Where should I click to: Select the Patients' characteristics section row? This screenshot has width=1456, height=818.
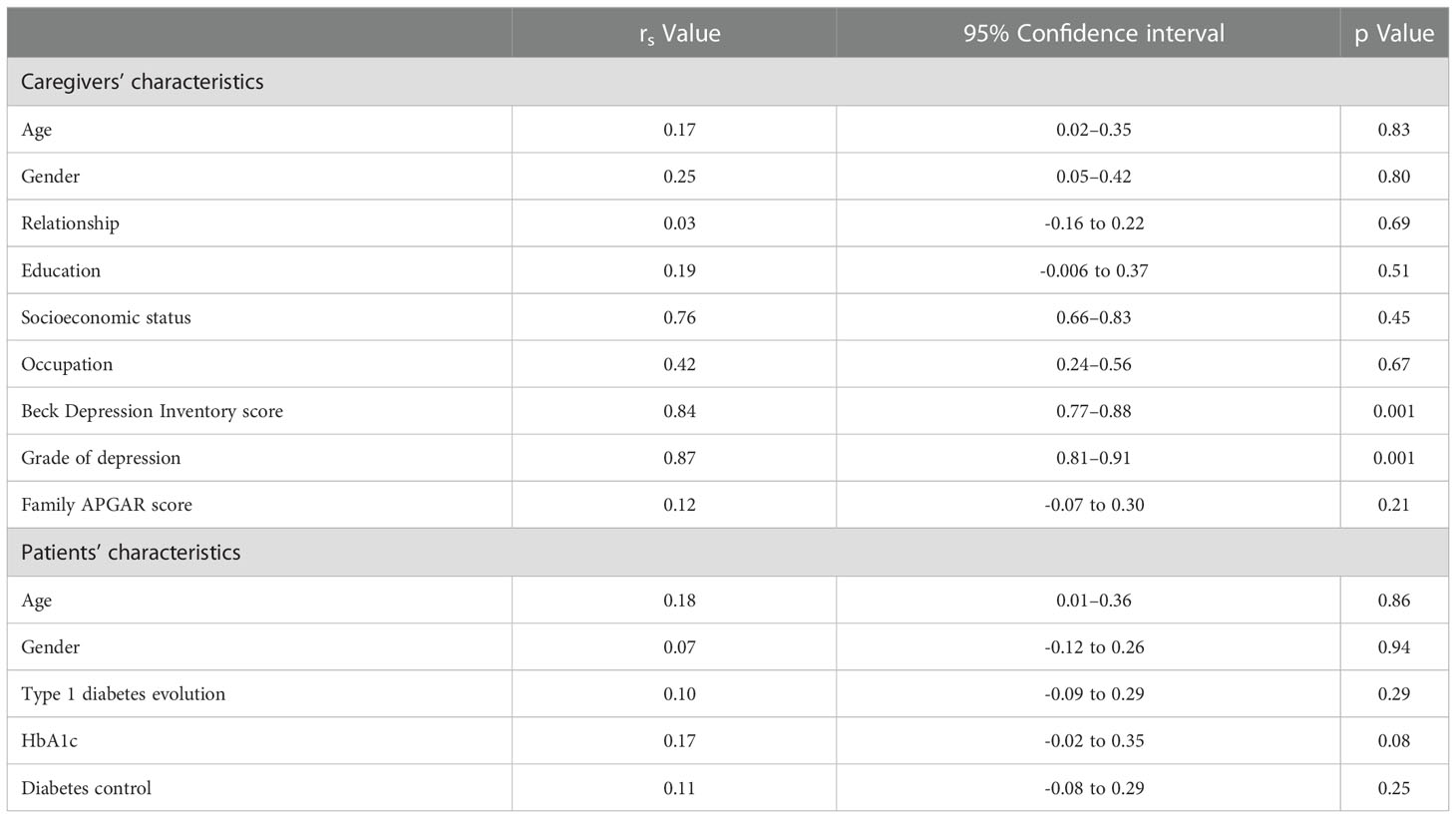pos(728,553)
